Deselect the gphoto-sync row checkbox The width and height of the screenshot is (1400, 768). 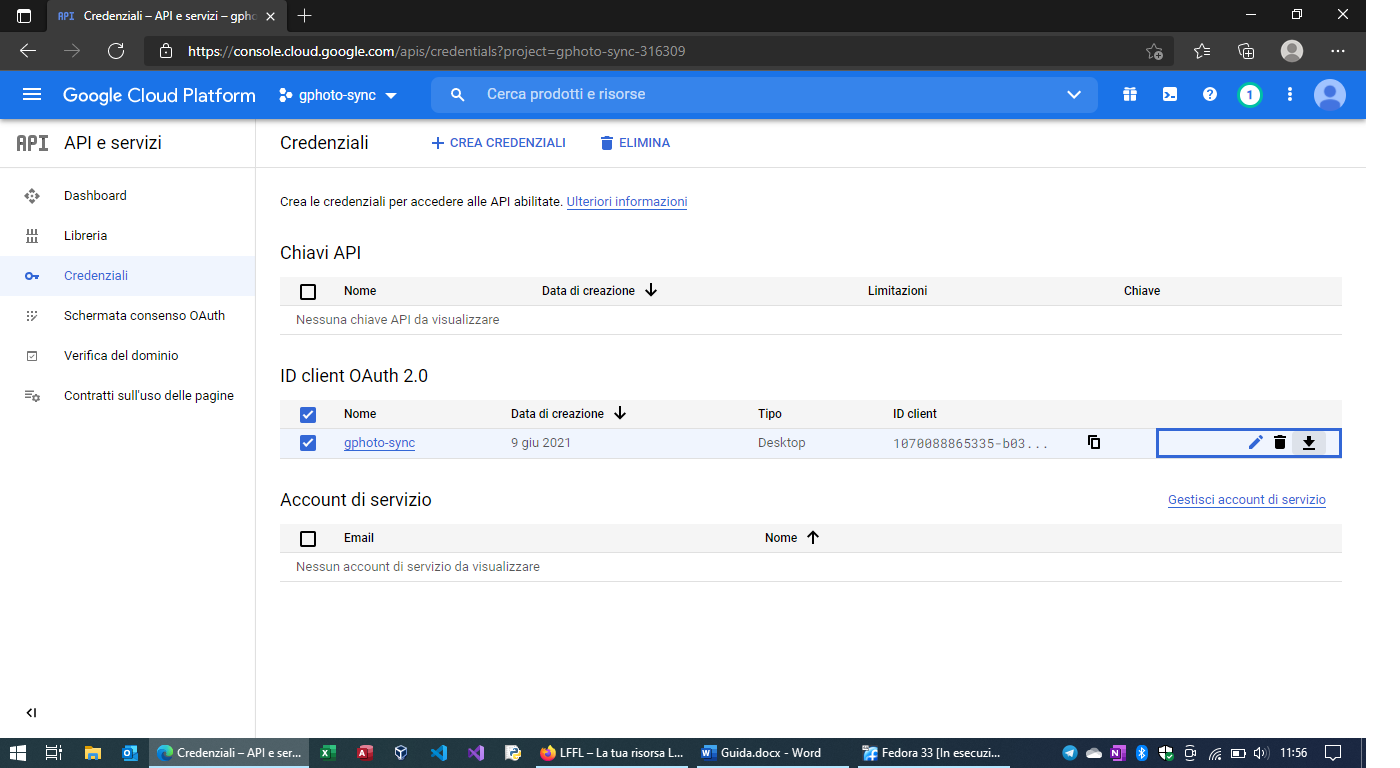pos(308,442)
